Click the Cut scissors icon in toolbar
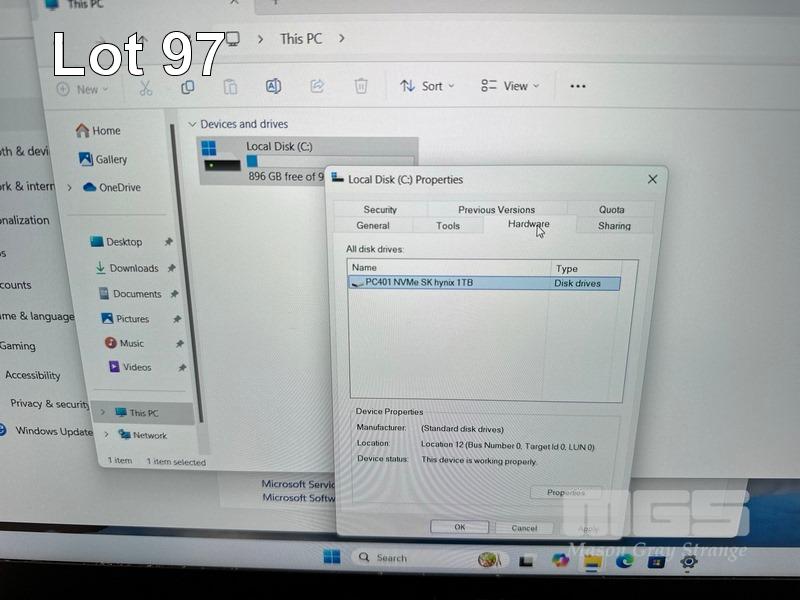 pos(146,88)
